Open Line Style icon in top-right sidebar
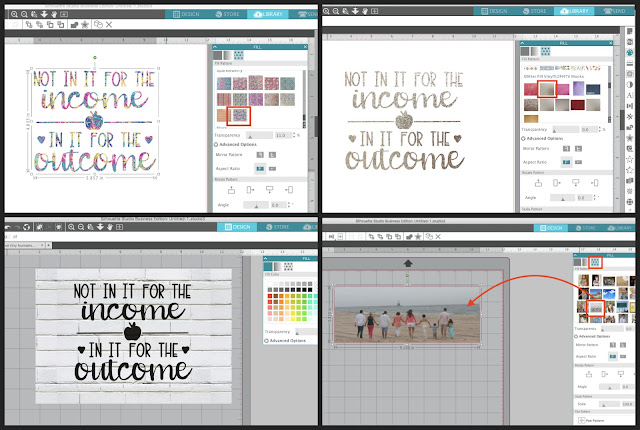Screen dimensions: 640x430 630,63
